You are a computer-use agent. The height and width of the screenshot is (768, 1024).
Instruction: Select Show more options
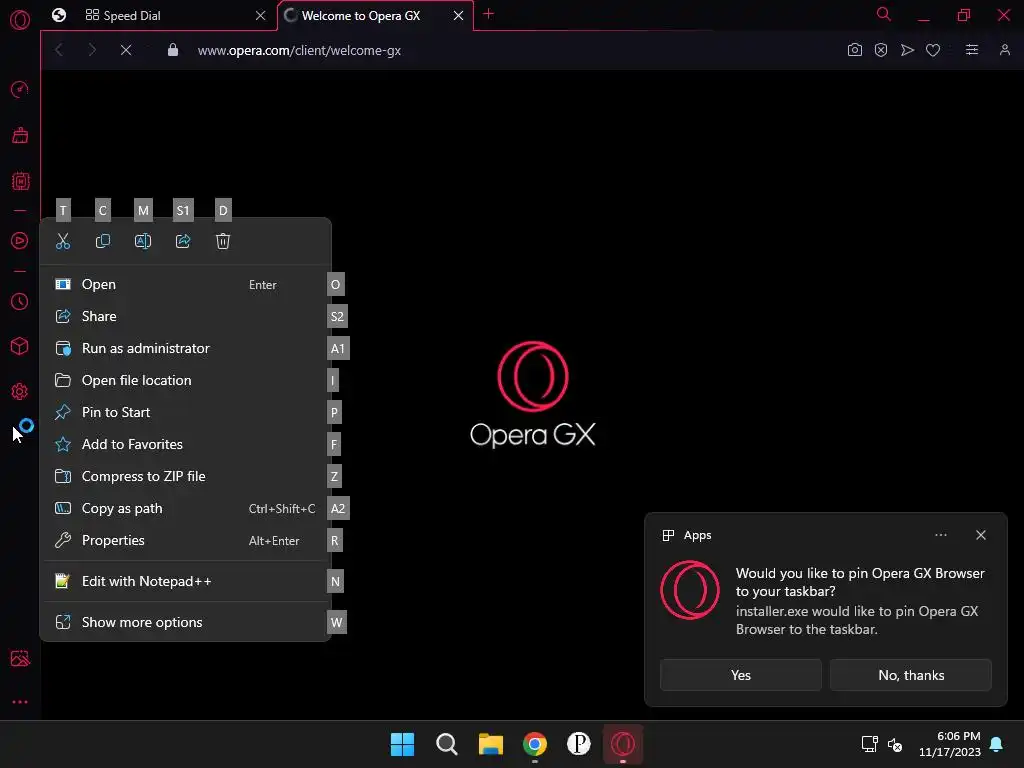coord(185,622)
